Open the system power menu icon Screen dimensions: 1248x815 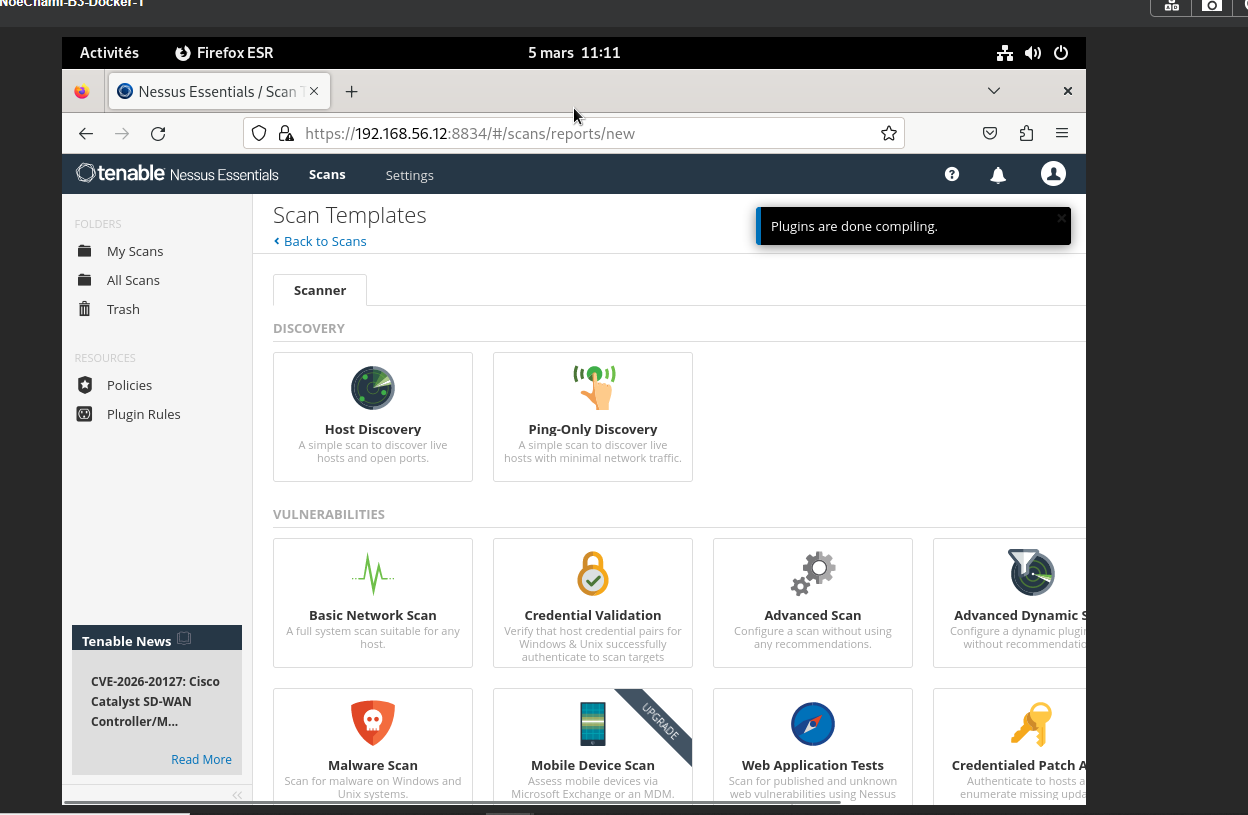(x=1061, y=53)
